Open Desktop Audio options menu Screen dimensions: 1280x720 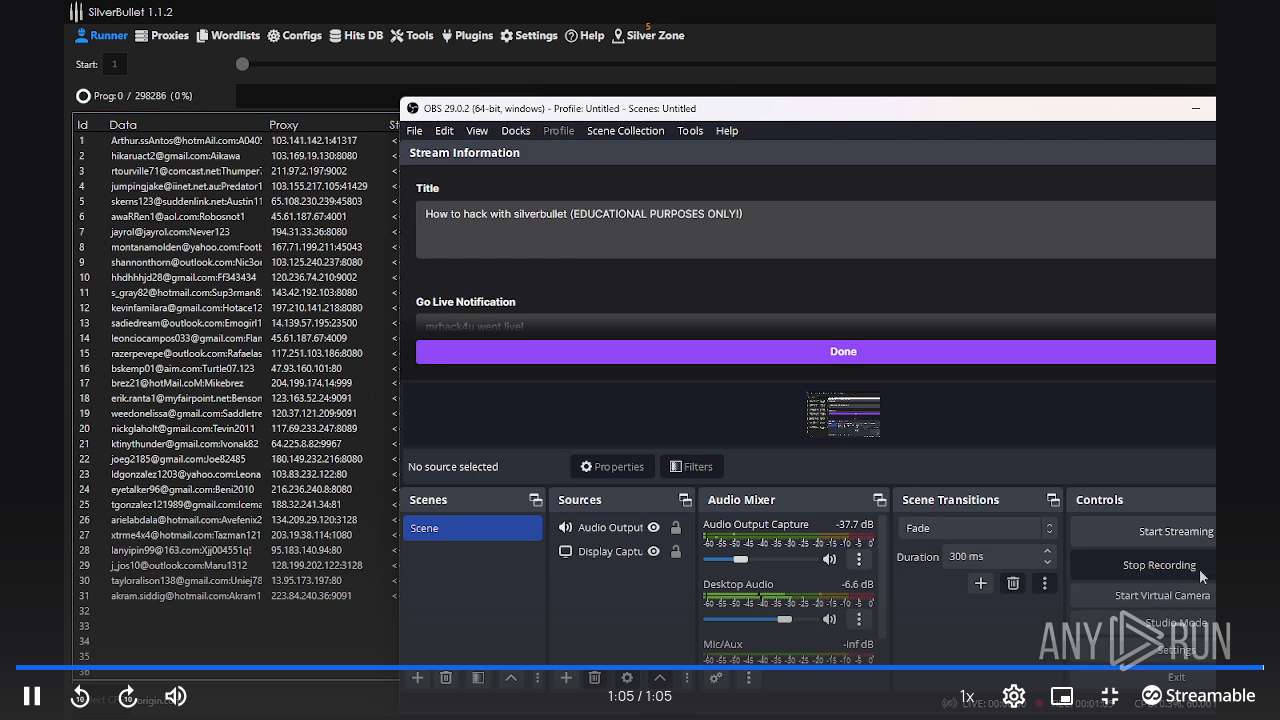[858, 619]
